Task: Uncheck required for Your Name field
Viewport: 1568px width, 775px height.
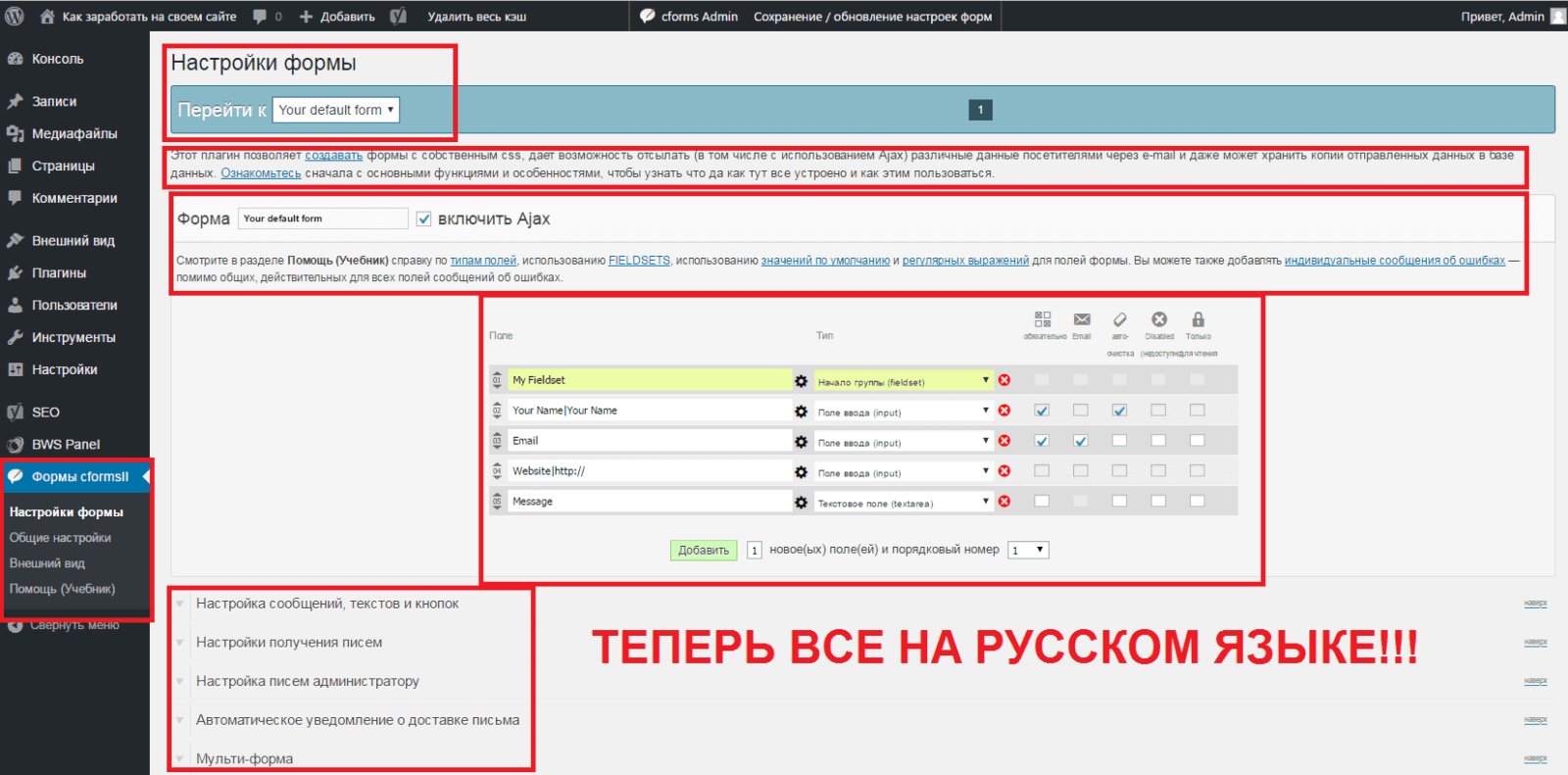Action: [x=1042, y=411]
